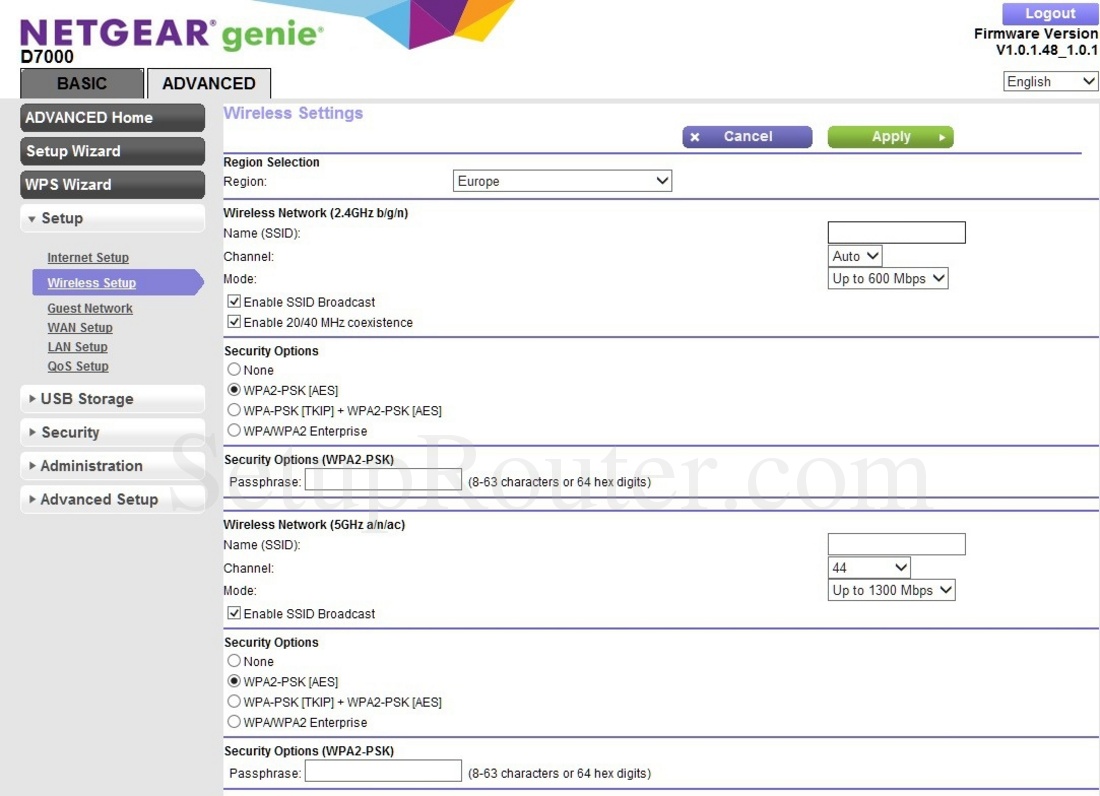Image resolution: width=1100 pixels, height=796 pixels.
Task: Cancel the pending wireless changes
Action: click(746, 136)
